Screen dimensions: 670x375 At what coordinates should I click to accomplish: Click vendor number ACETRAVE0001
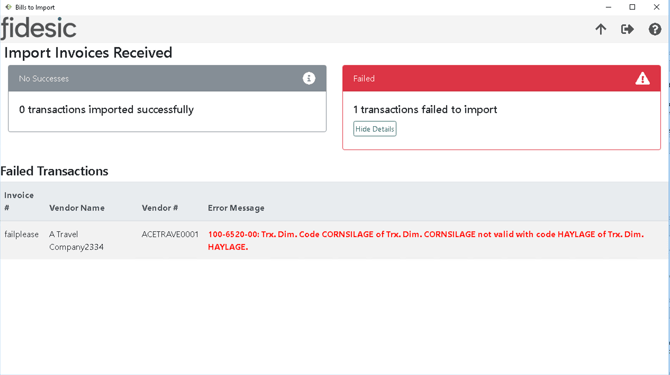point(170,234)
